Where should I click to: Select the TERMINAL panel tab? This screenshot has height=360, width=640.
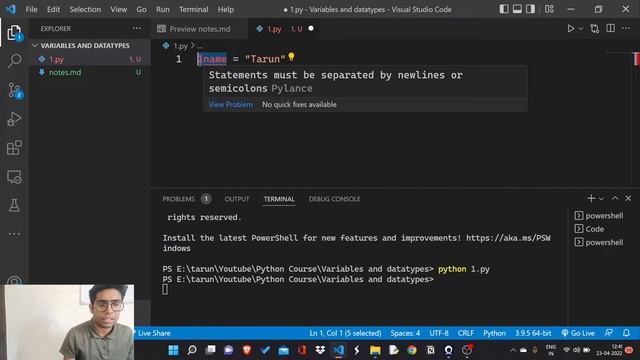[279, 199]
